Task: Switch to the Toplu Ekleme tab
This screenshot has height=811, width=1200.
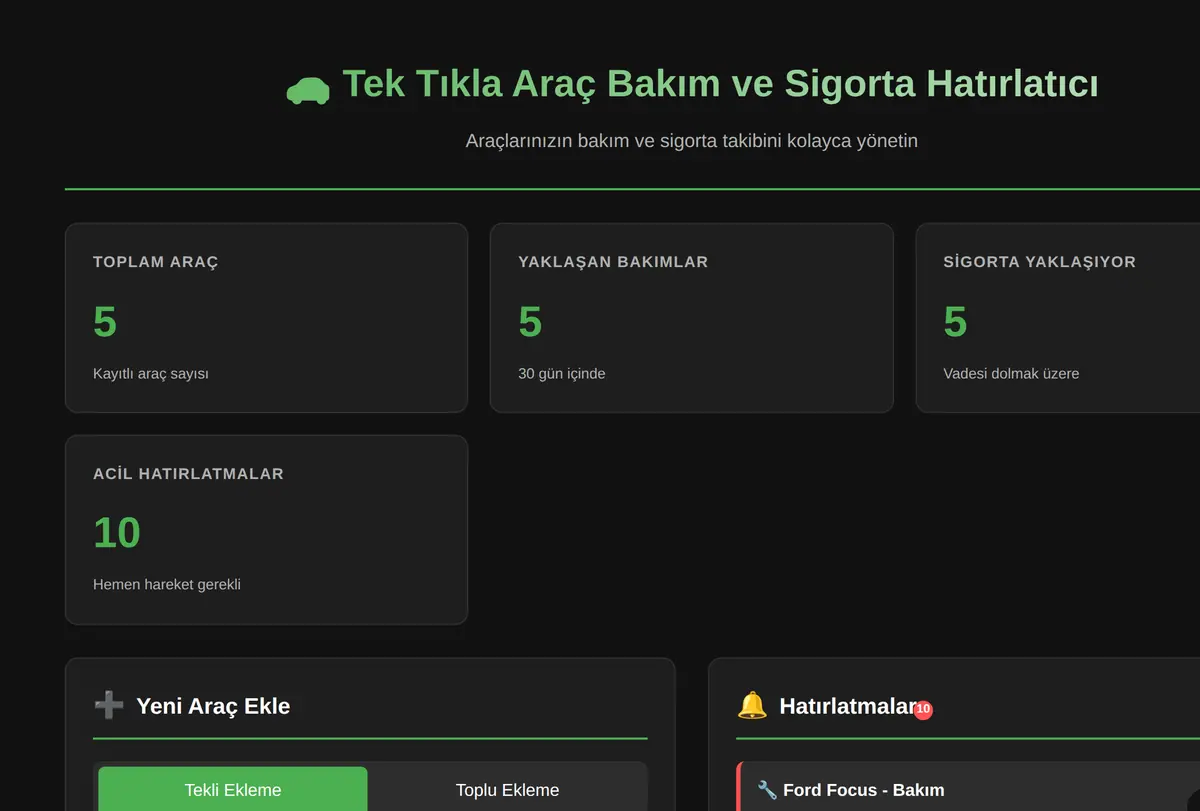Action: click(x=507, y=789)
